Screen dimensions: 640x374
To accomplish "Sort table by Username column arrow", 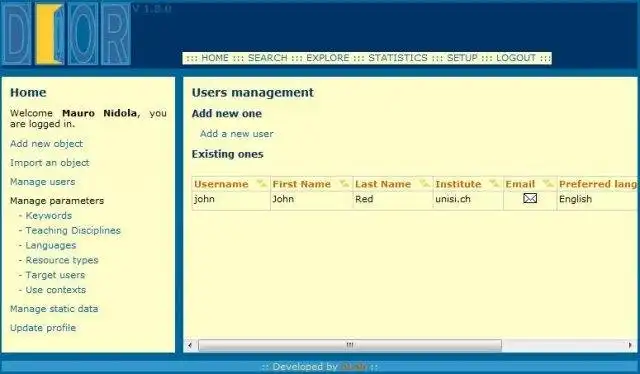I will click(261, 184).
